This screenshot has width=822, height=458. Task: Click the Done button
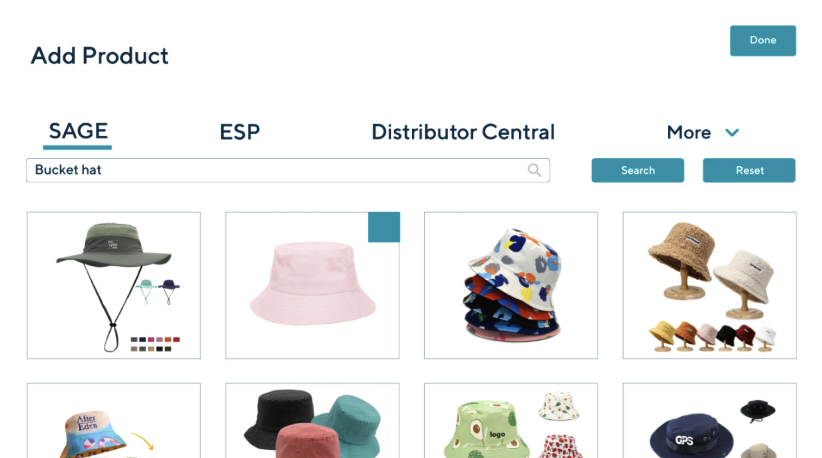[x=763, y=40]
